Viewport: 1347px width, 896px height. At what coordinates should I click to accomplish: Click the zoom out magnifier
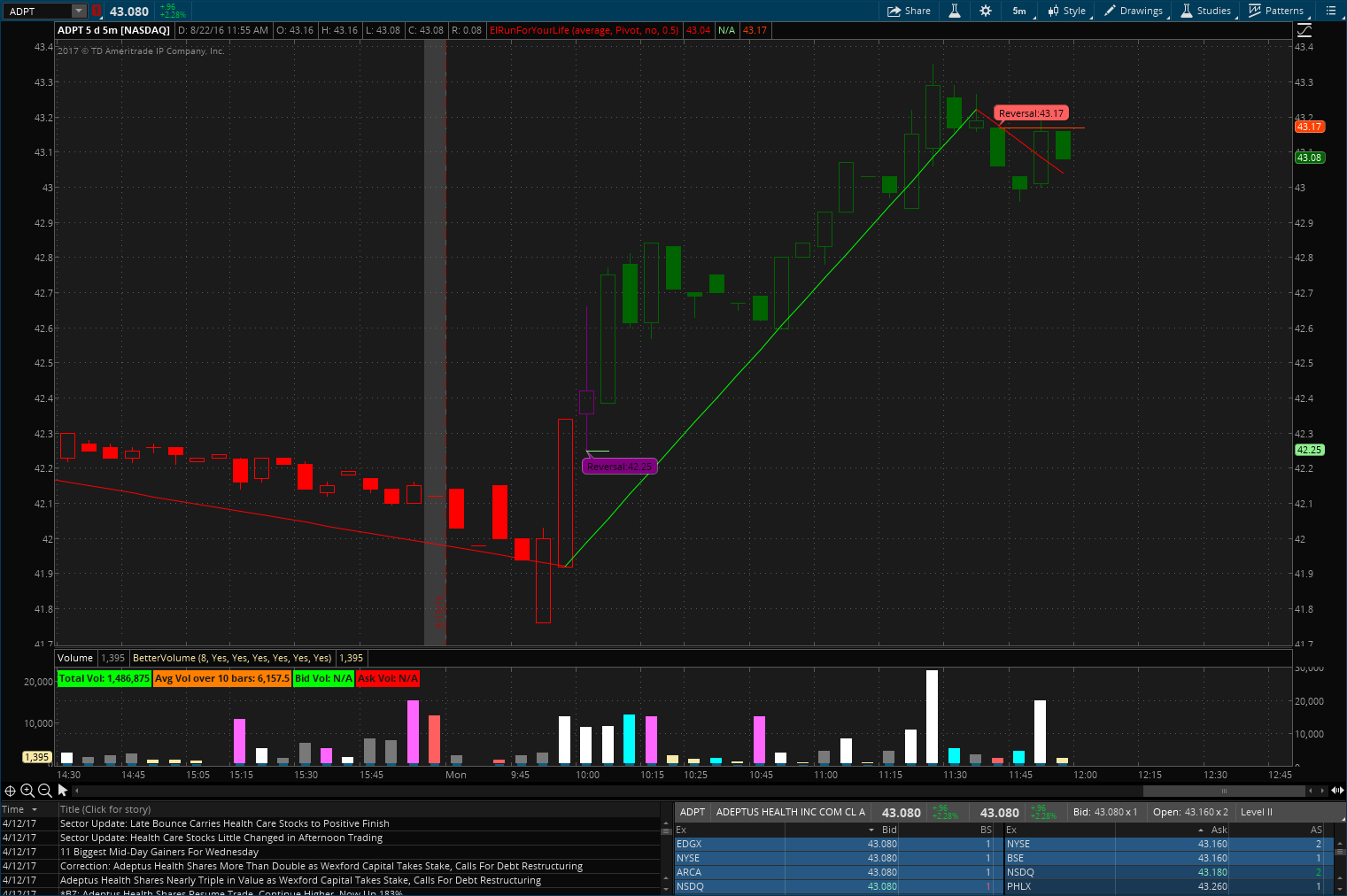(x=44, y=790)
